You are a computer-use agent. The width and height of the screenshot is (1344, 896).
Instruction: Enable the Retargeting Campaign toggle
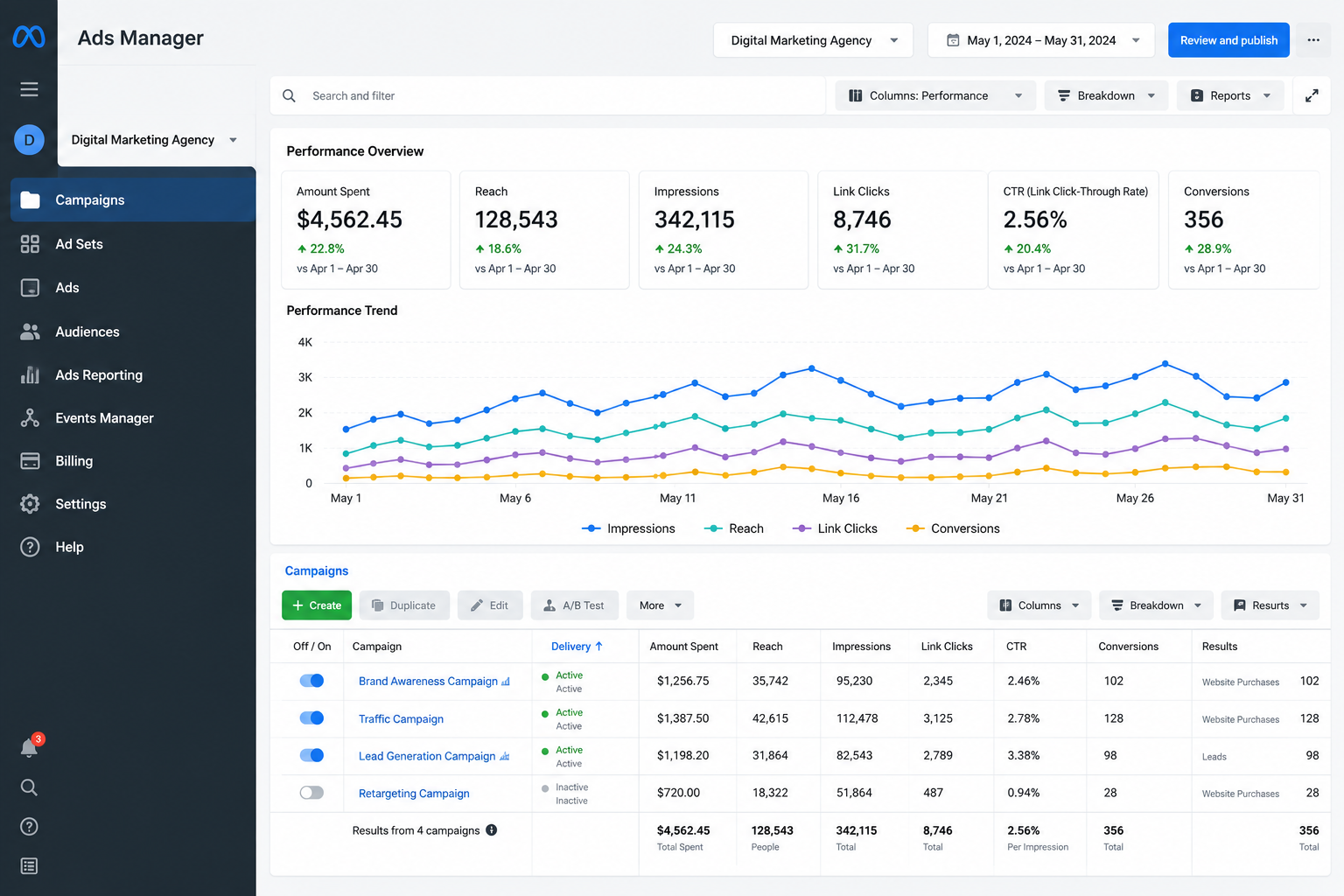click(x=311, y=793)
